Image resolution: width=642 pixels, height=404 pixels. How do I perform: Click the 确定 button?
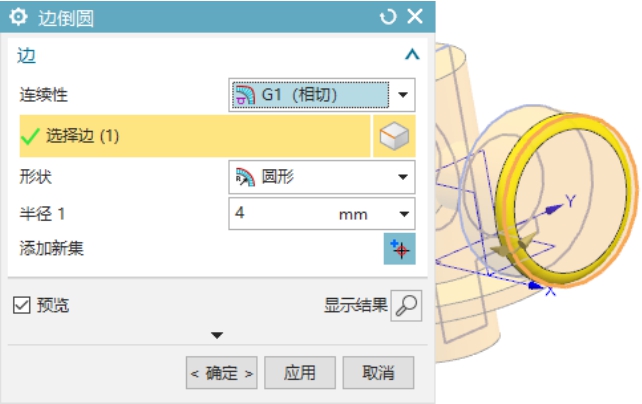click(x=222, y=373)
